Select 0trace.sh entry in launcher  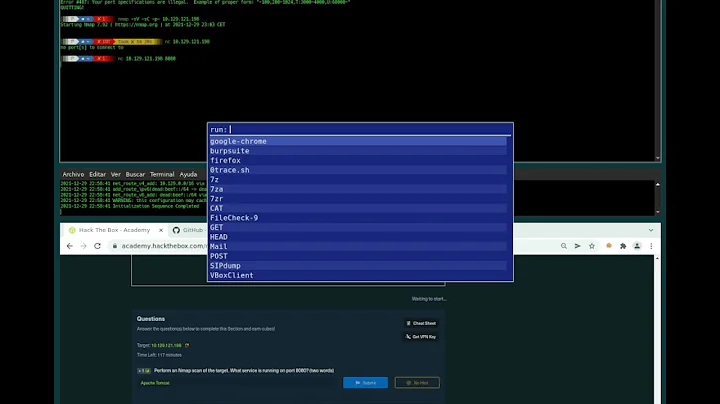[x=358, y=170]
